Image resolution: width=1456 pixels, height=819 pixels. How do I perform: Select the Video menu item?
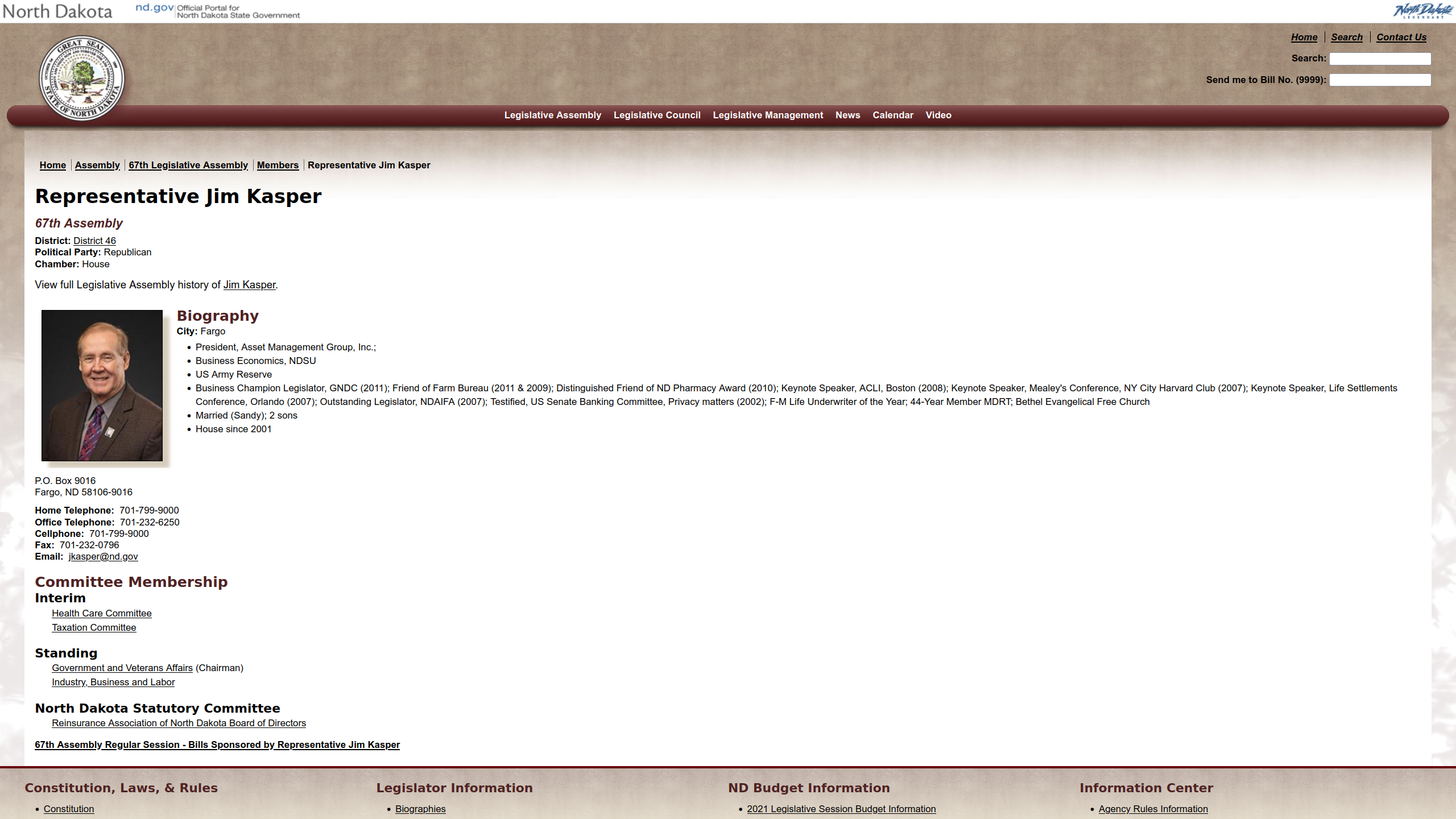click(938, 115)
